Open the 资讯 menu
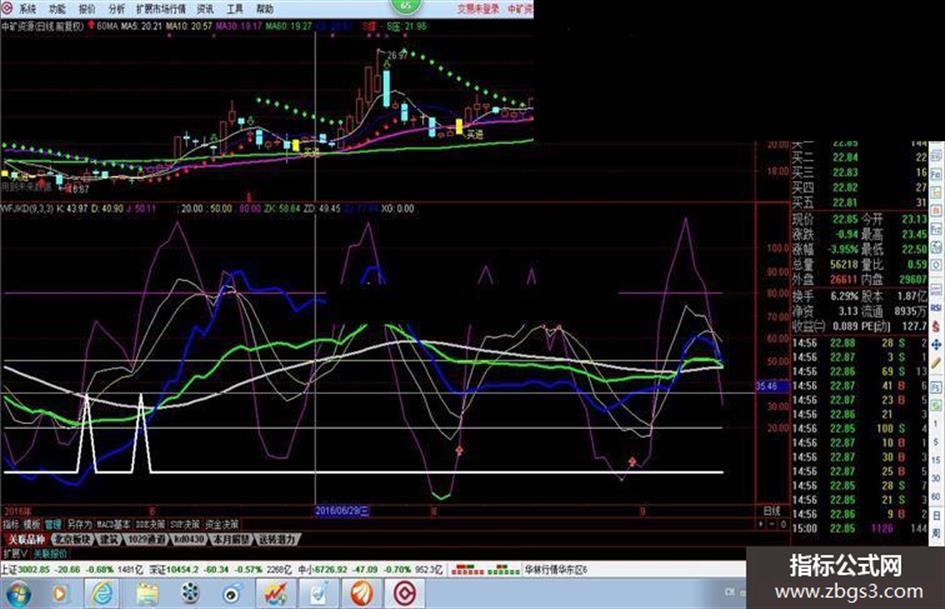 pos(206,8)
